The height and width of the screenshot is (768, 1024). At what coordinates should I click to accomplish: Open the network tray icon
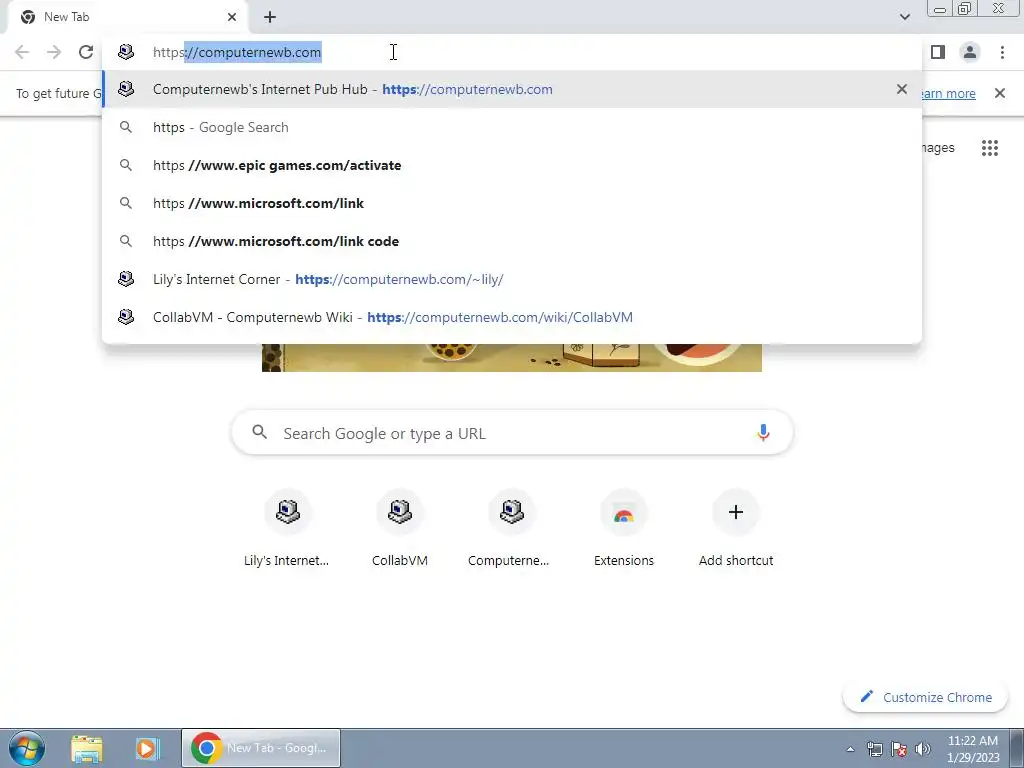(x=874, y=749)
